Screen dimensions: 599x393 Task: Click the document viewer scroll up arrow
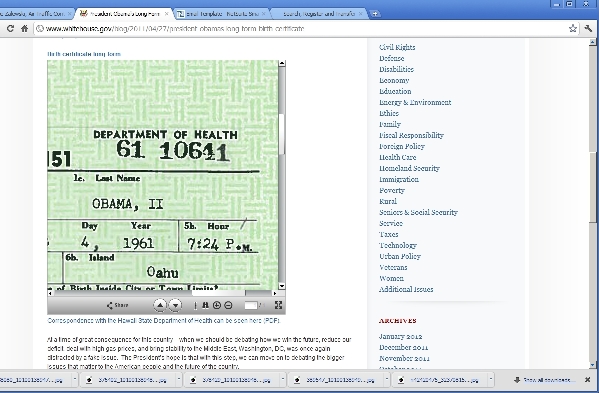[282, 63]
